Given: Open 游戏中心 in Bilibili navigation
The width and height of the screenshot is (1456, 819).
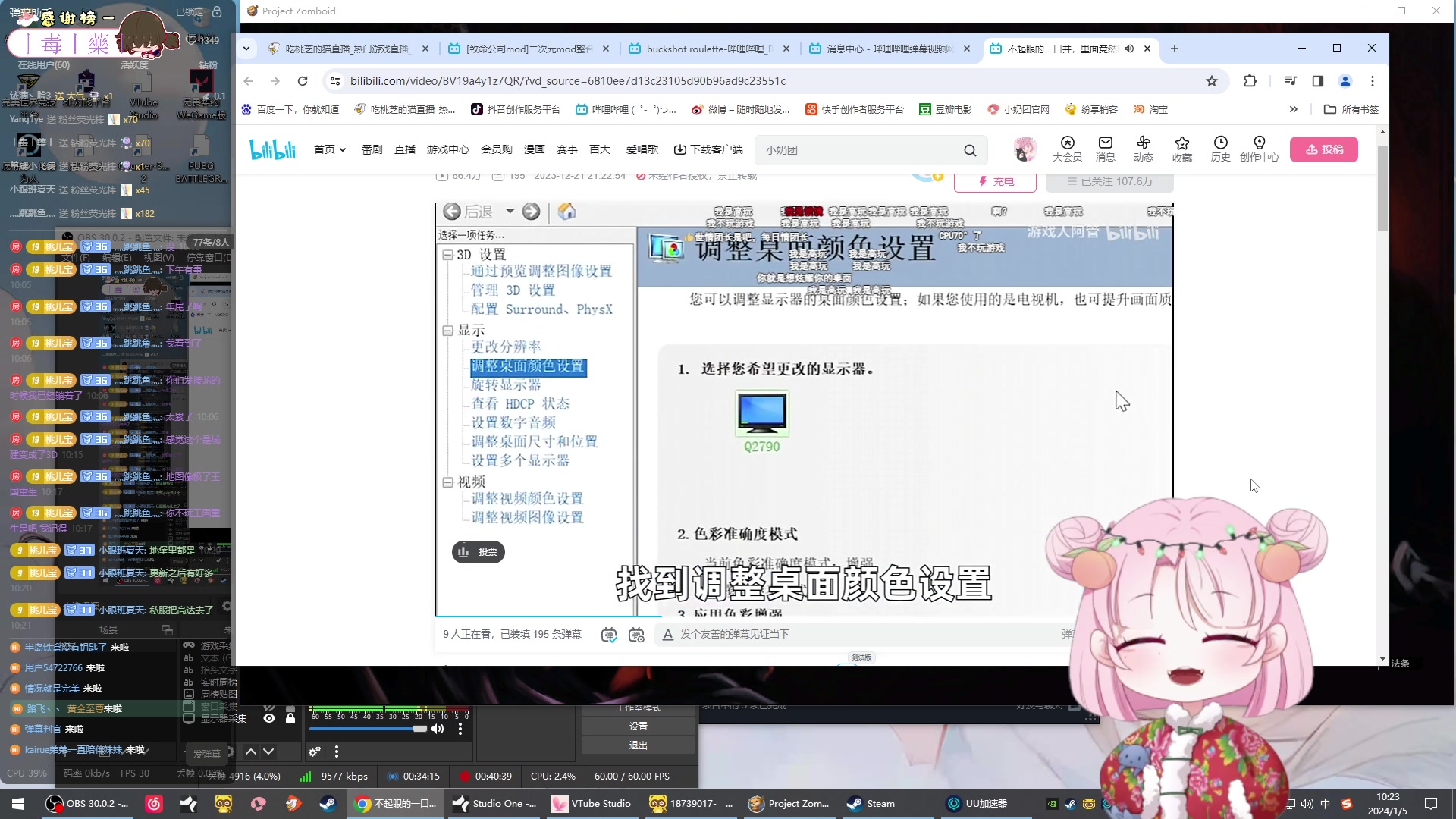Looking at the screenshot, I should click(x=447, y=149).
